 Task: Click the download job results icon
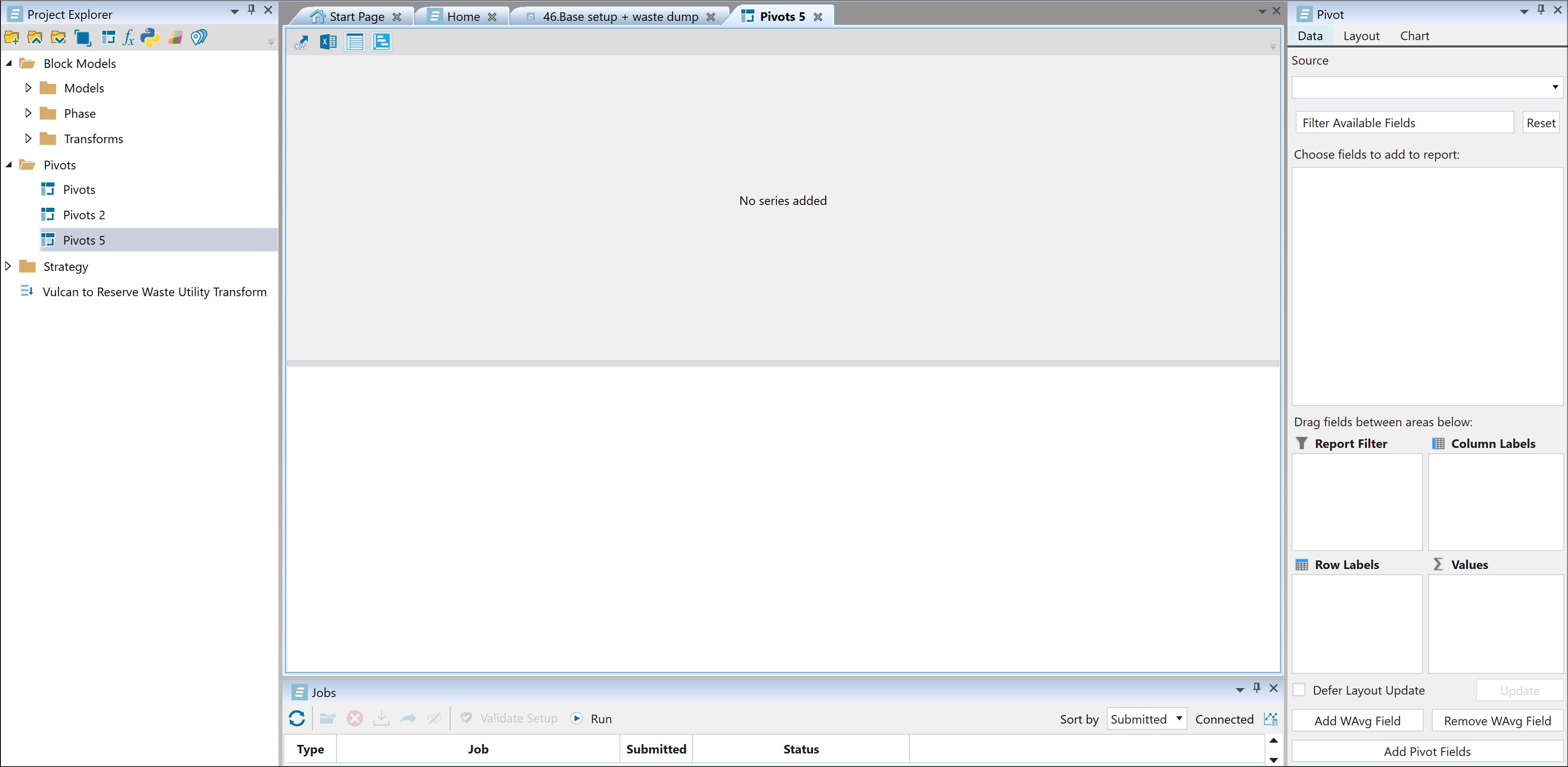point(381,719)
